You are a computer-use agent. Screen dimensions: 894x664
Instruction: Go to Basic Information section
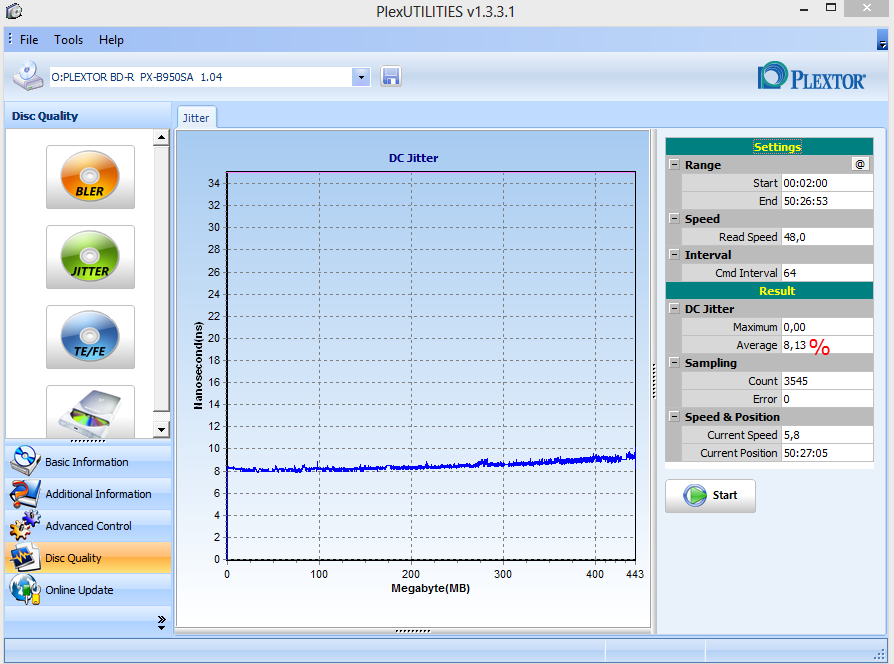(x=88, y=462)
